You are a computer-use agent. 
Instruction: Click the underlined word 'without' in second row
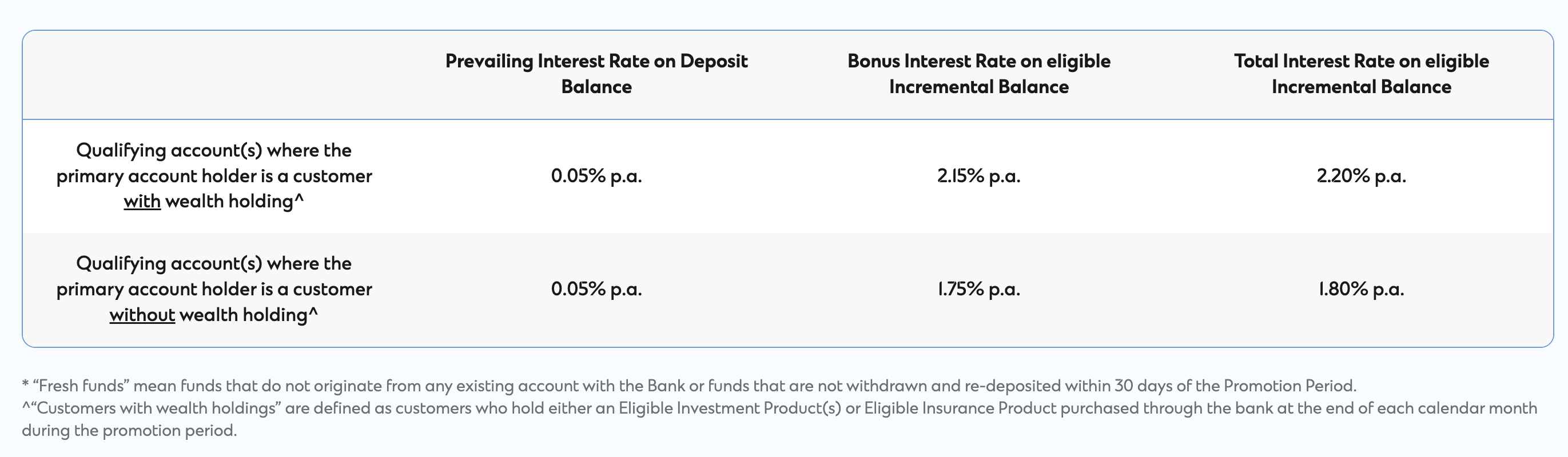pos(142,315)
